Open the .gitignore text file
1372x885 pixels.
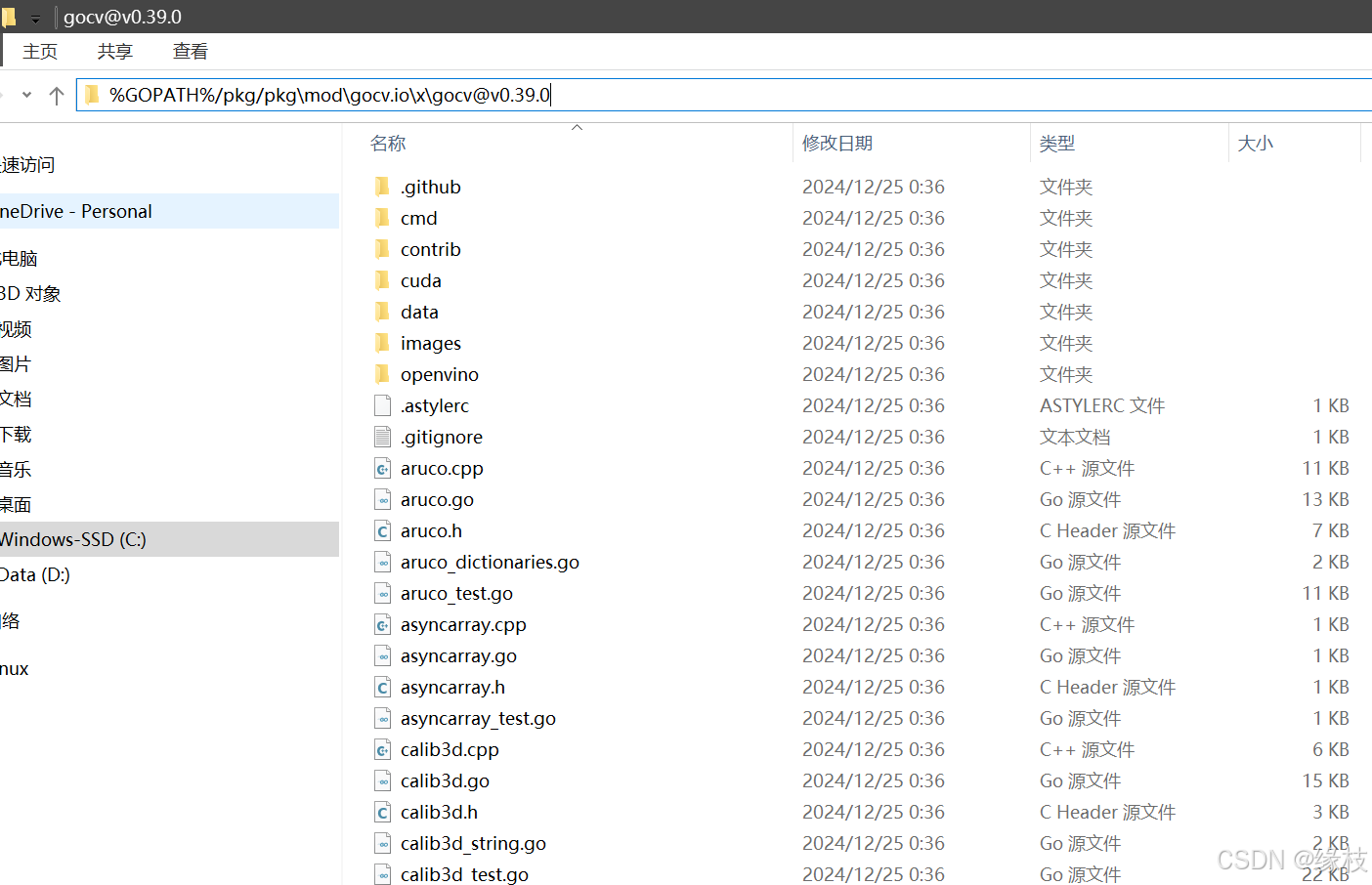click(x=443, y=437)
